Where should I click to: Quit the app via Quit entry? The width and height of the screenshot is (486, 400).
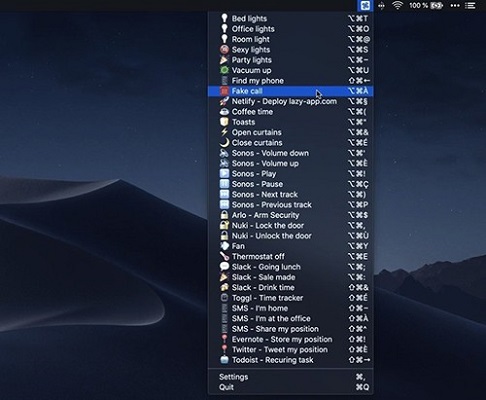[x=290, y=387]
